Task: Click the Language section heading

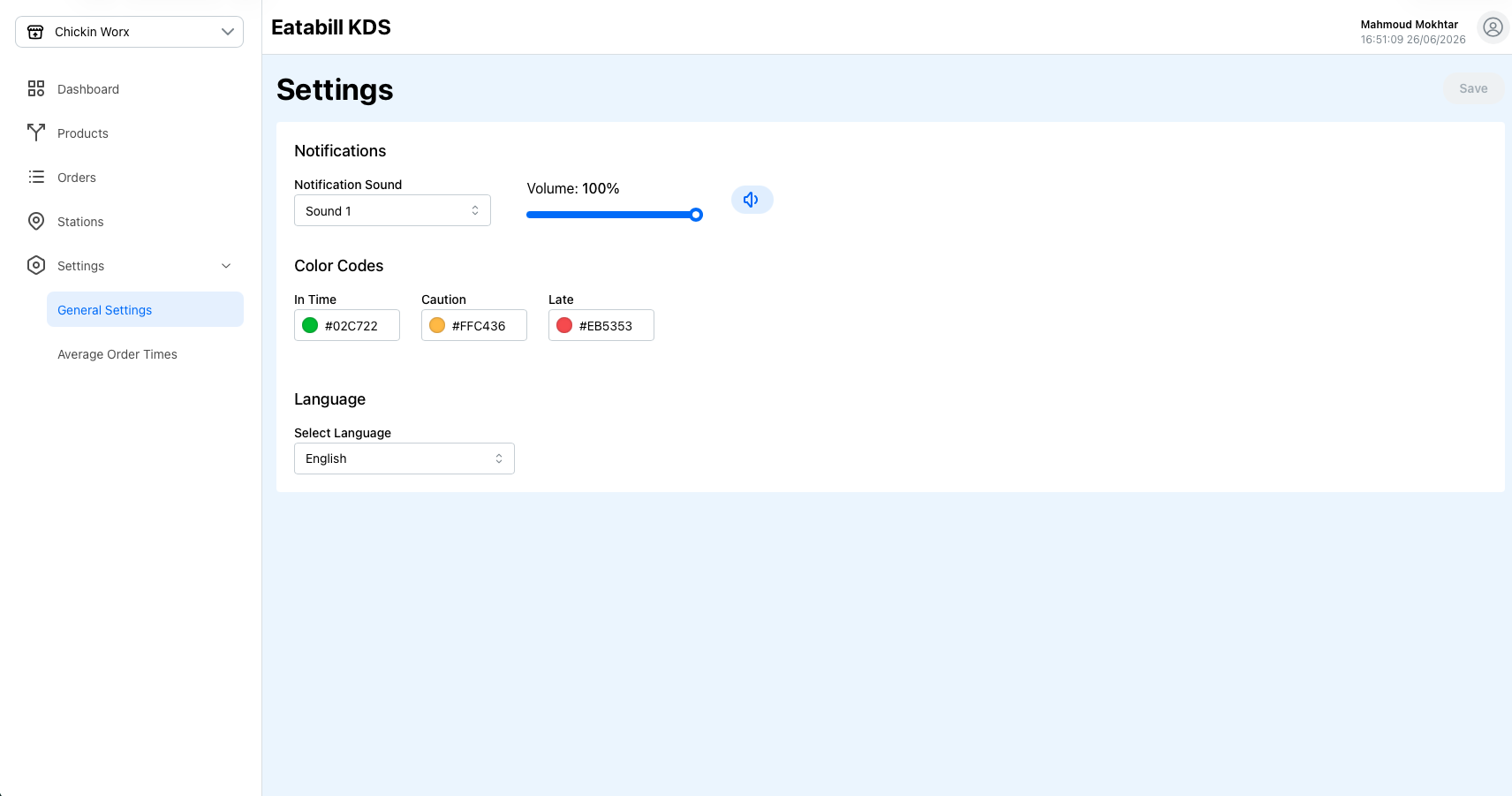Action: (x=329, y=399)
